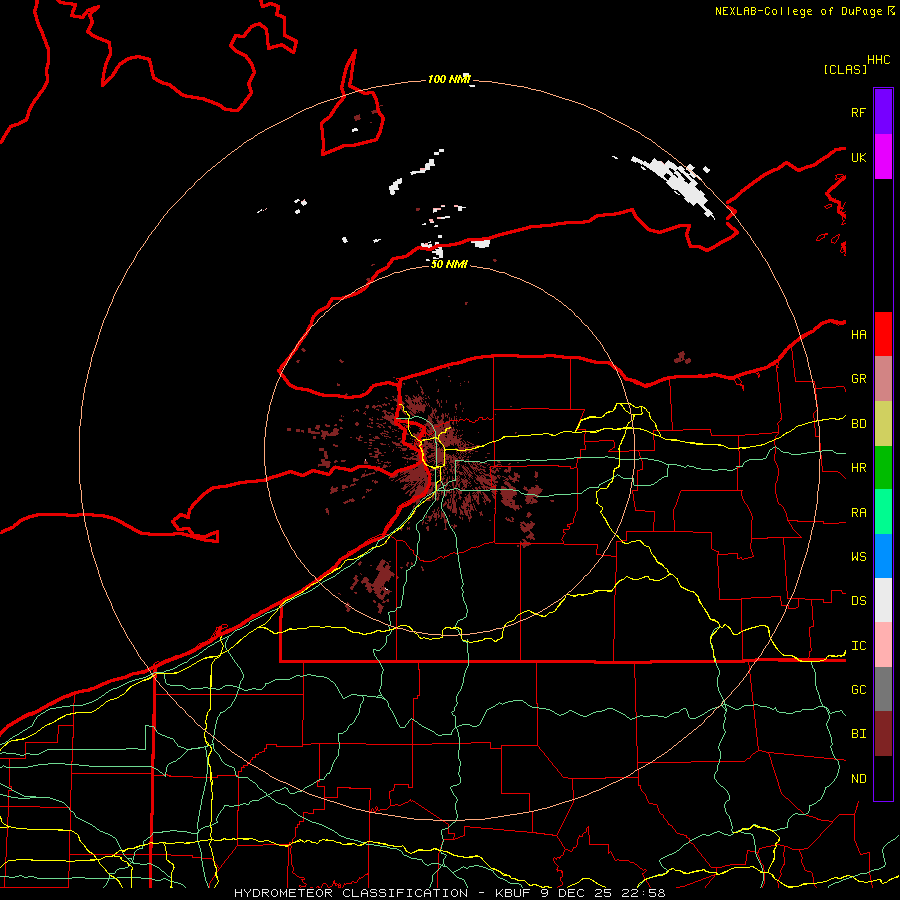Click the "RF" legend label

(x=858, y=112)
